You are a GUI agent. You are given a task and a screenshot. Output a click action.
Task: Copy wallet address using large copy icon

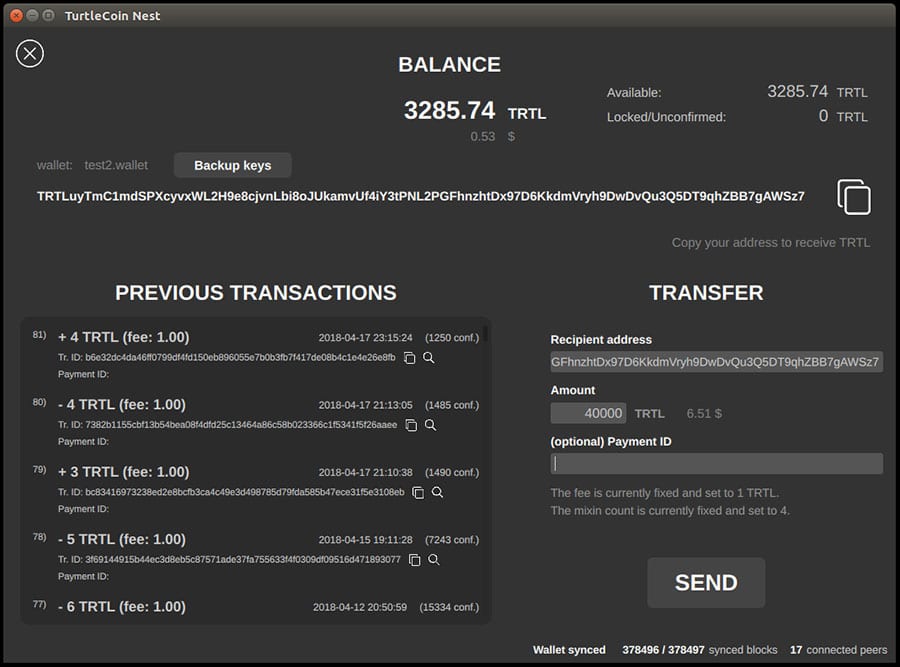click(x=854, y=197)
